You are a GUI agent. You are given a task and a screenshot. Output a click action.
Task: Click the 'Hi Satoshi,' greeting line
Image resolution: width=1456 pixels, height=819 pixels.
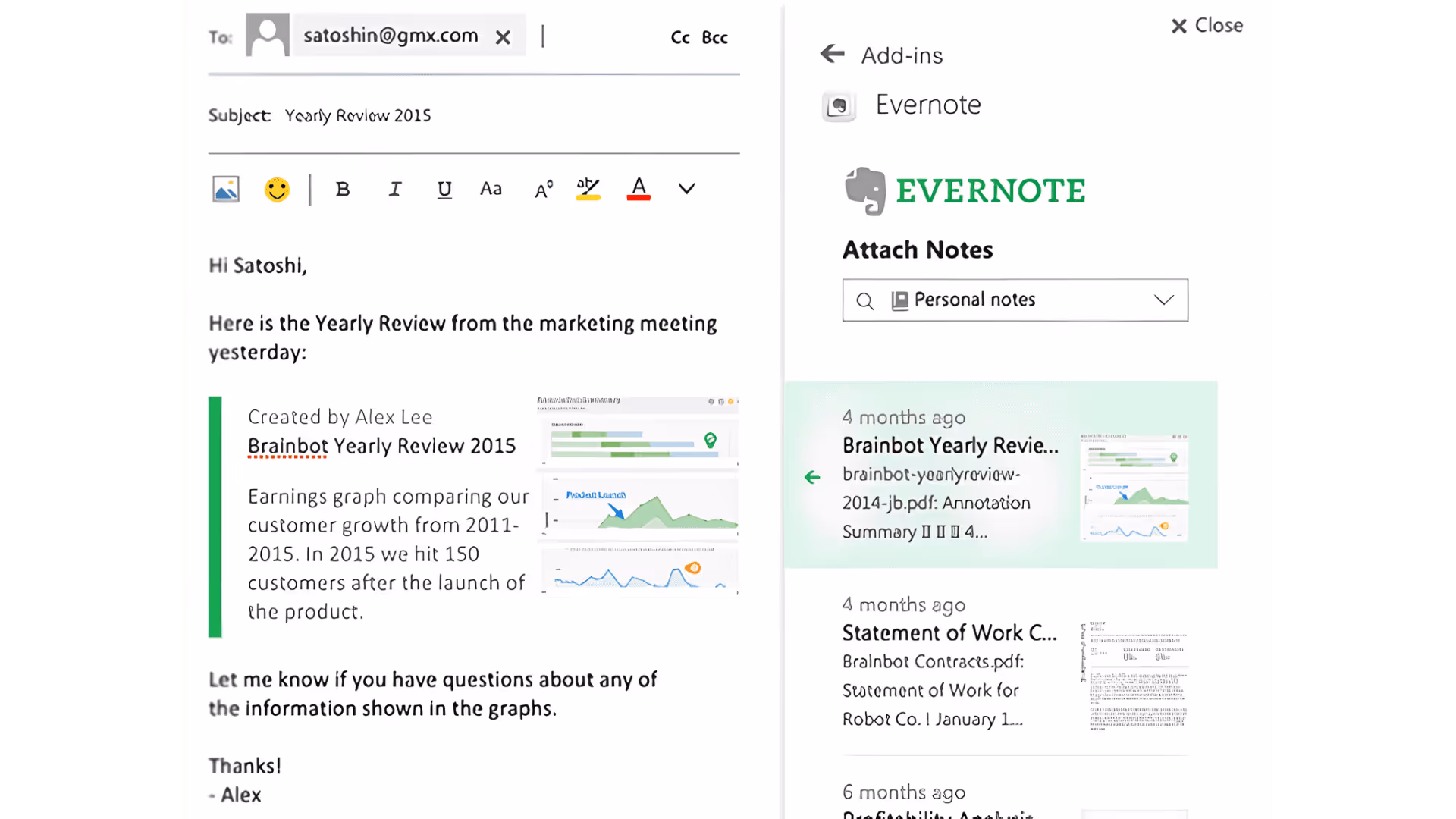258,265
